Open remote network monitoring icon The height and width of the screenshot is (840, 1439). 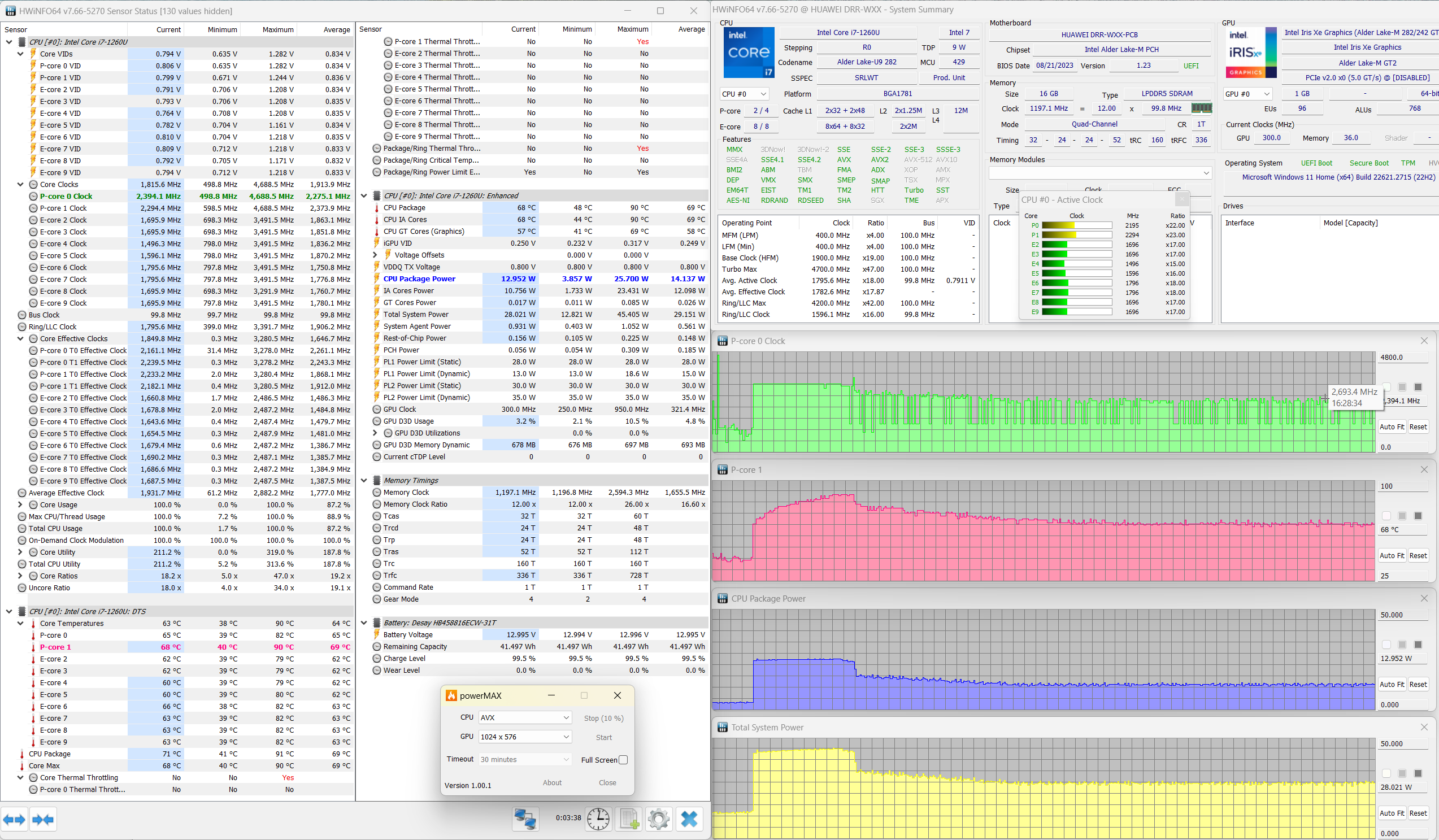525,819
